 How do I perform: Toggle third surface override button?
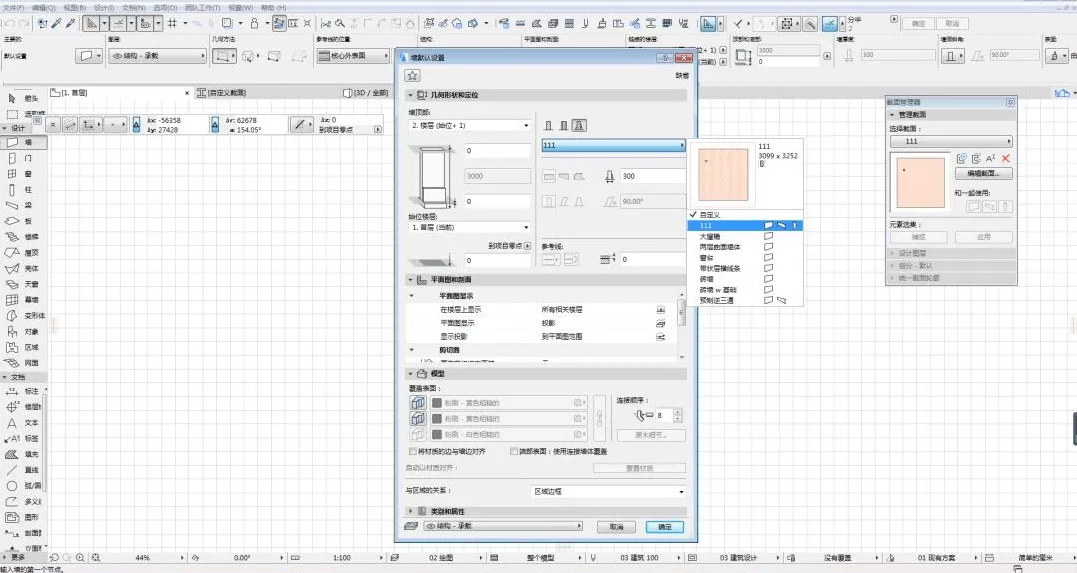pyautogui.click(x=418, y=434)
